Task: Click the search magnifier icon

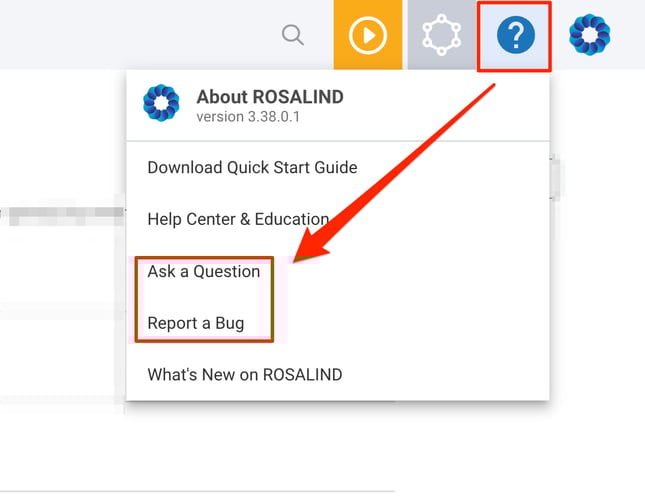Action: [293, 35]
